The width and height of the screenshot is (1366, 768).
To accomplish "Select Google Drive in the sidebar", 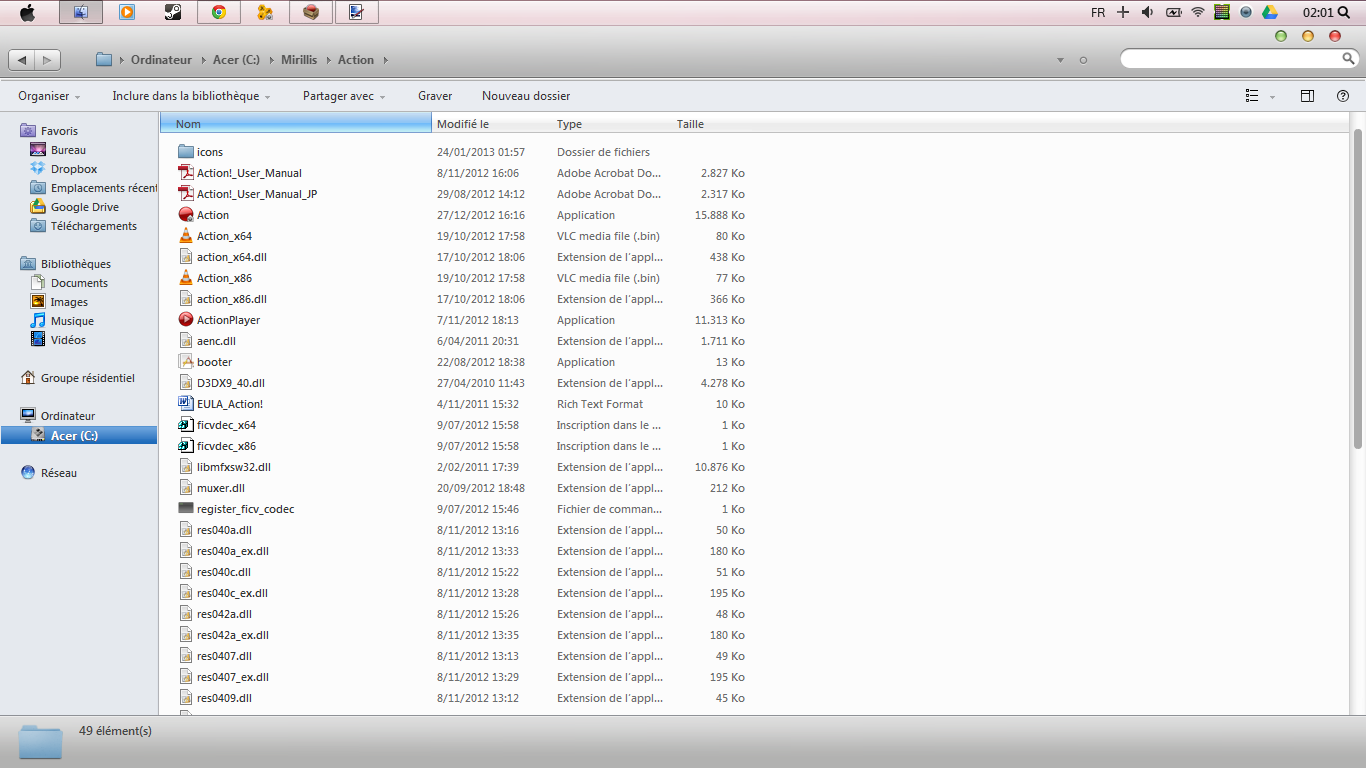I will point(85,207).
